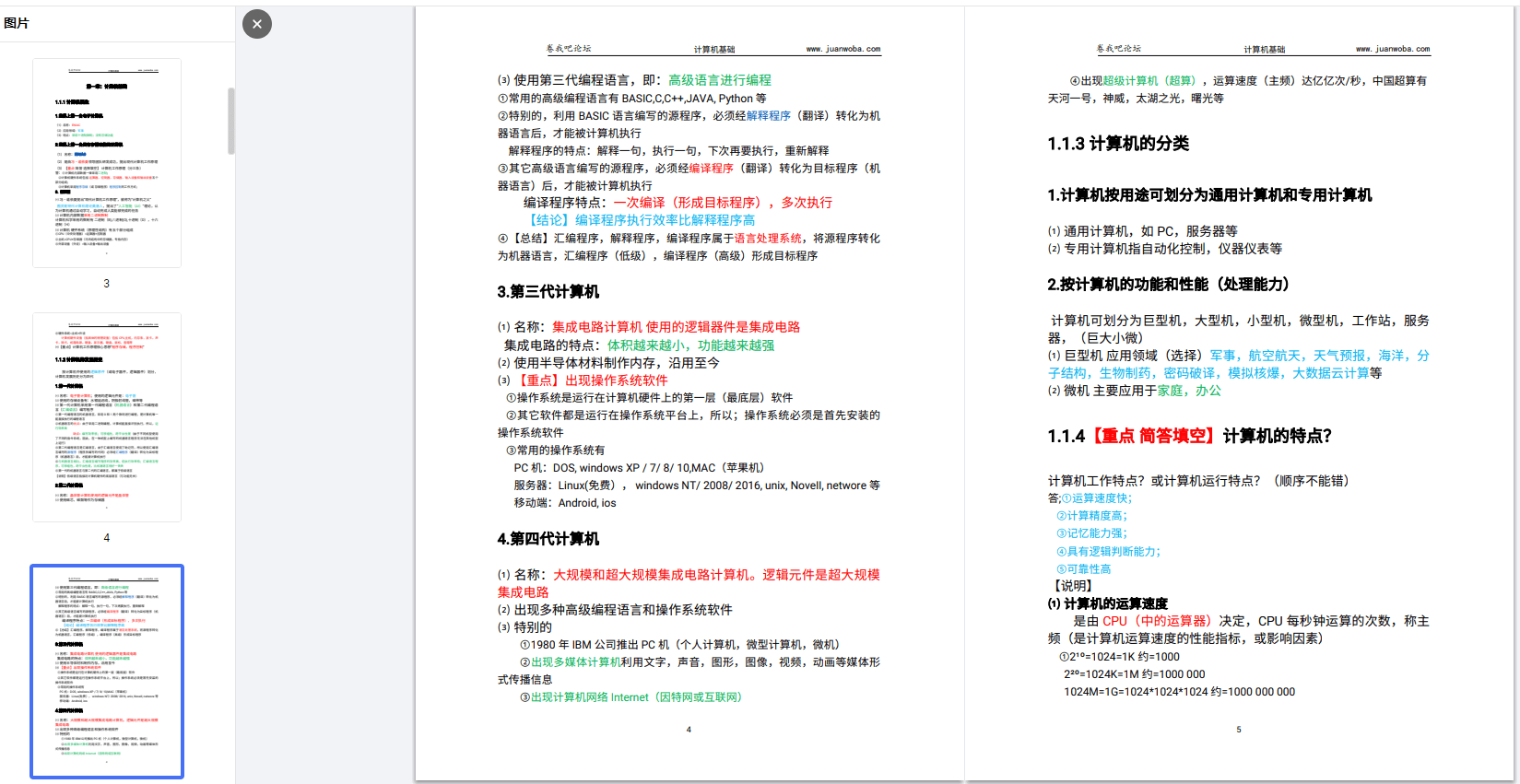This screenshot has width=1520, height=784.
Task: Click the 图片 panel title
Action: (x=17, y=23)
